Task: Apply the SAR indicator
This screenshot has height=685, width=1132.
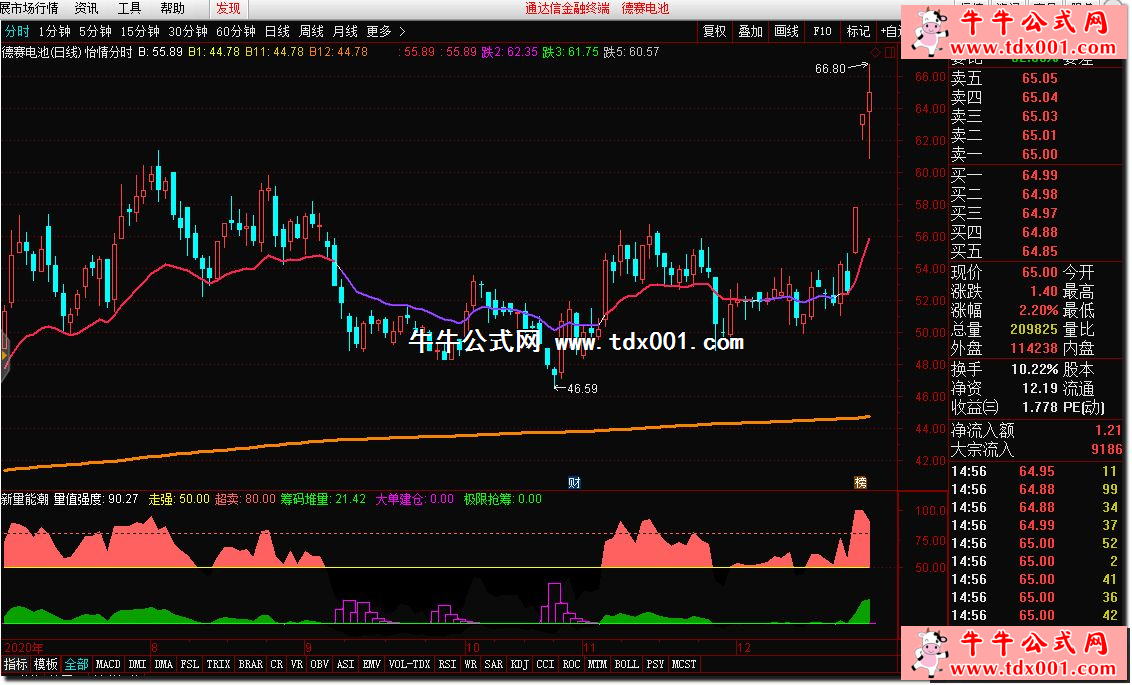Action: [494, 664]
